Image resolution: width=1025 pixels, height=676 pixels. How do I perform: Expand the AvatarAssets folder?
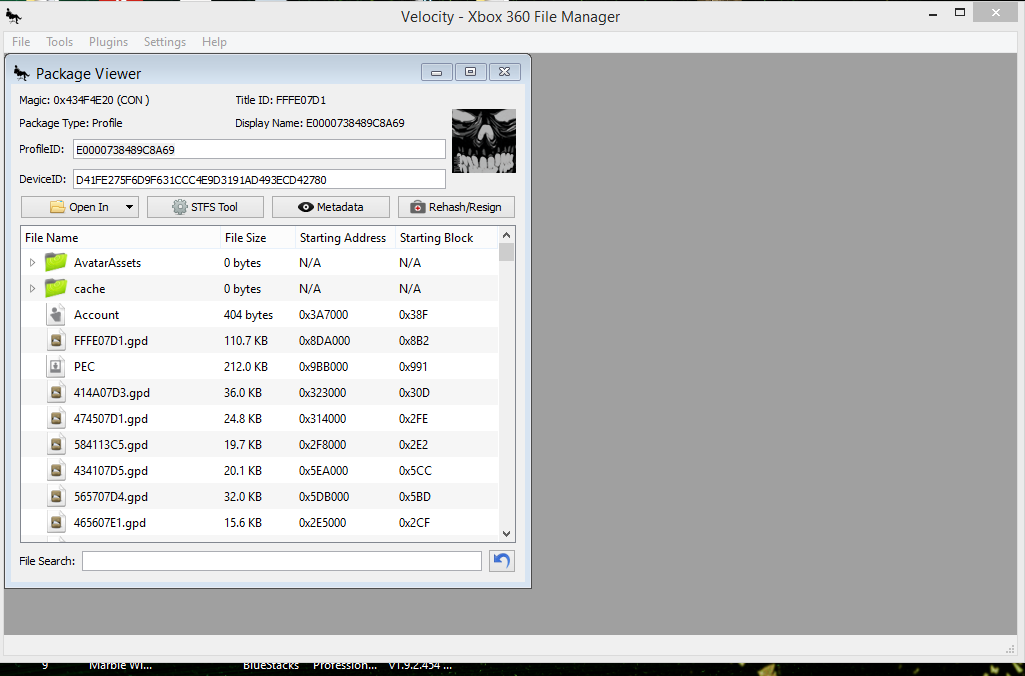click(32, 263)
